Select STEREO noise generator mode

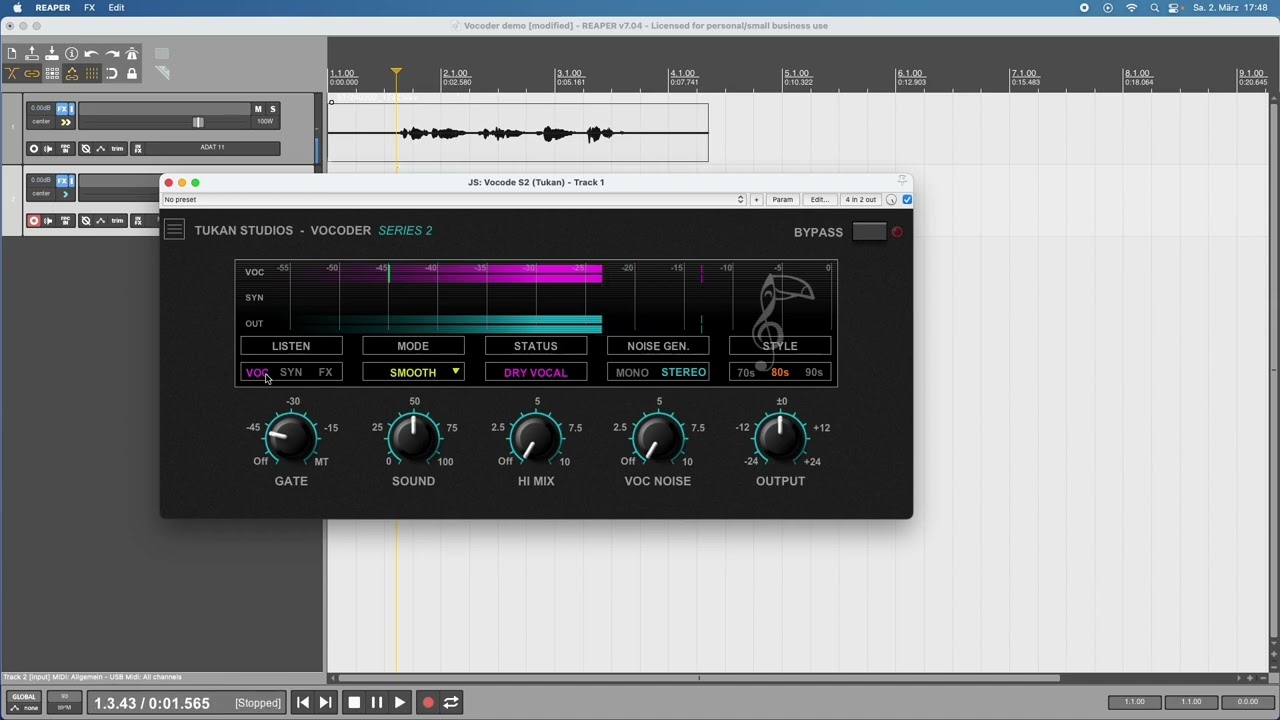click(x=684, y=372)
